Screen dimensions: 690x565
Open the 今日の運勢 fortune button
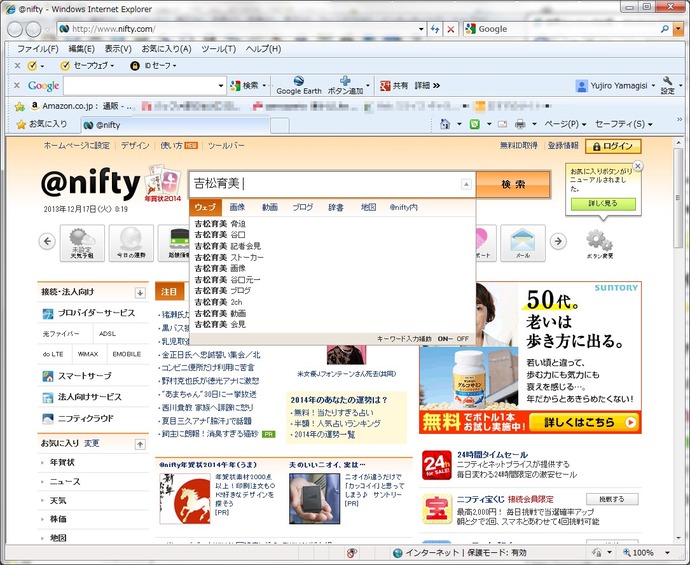(131, 243)
